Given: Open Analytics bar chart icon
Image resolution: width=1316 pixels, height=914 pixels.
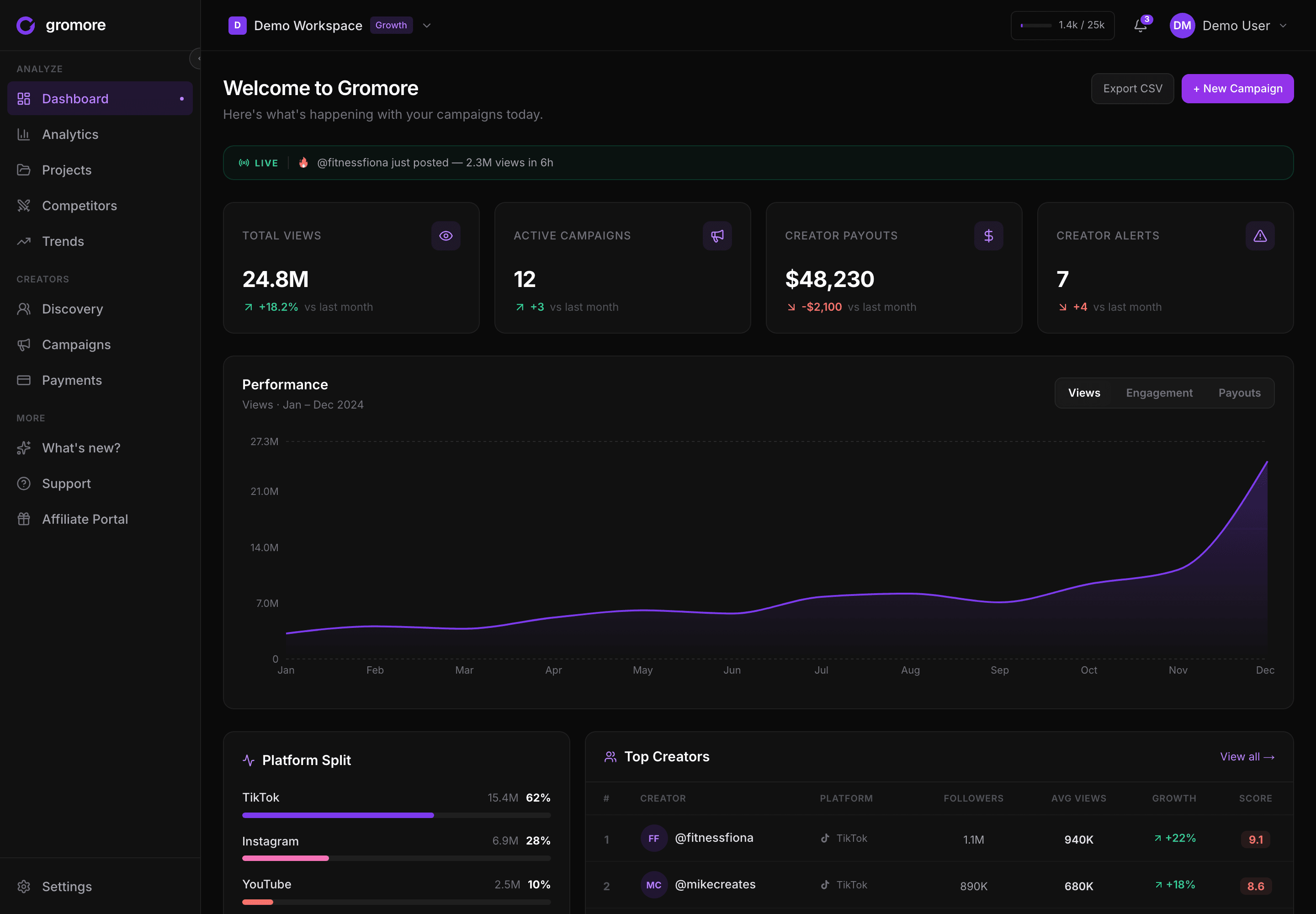Looking at the screenshot, I should 23,134.
